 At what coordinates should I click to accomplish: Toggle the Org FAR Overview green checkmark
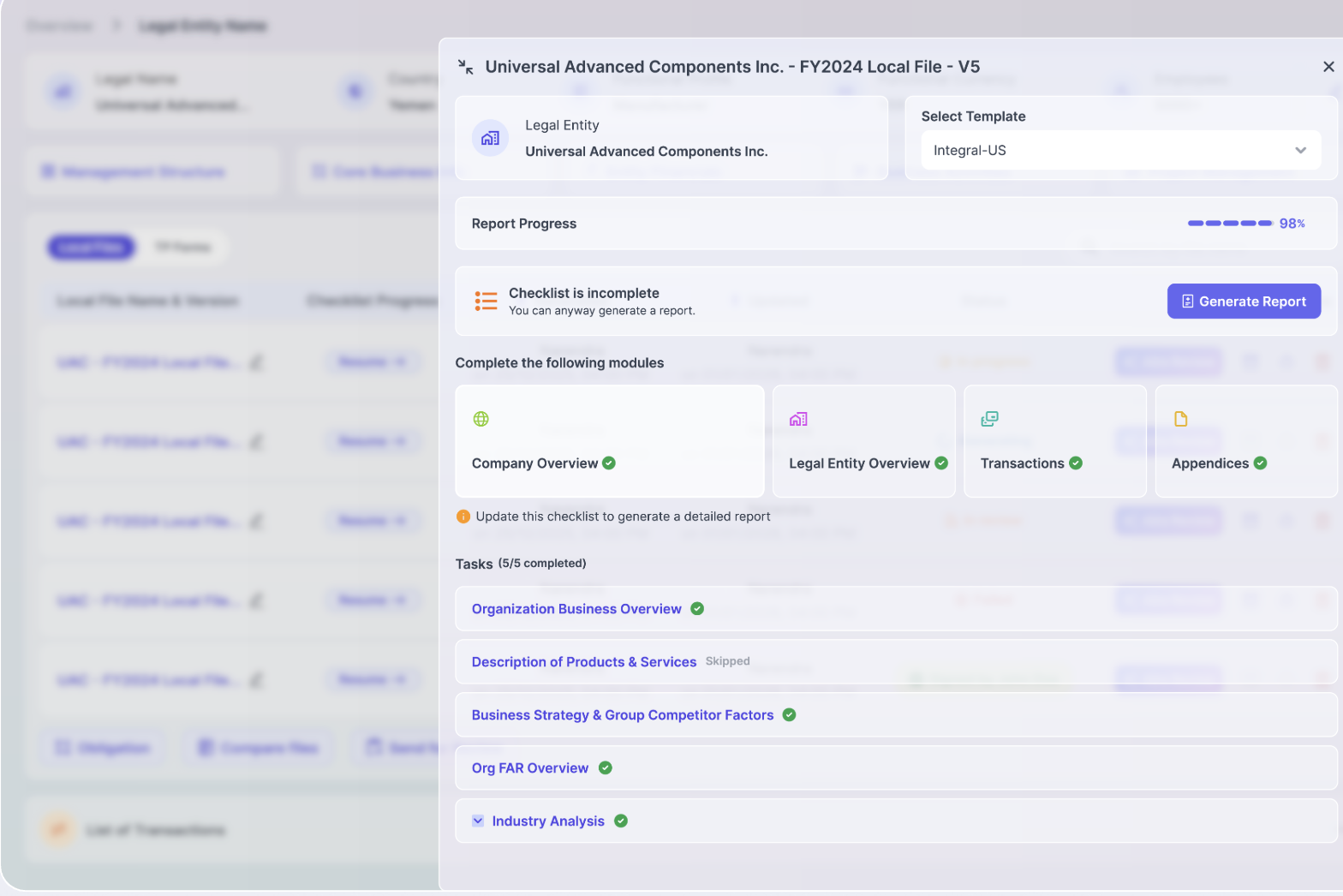point(606,768)
